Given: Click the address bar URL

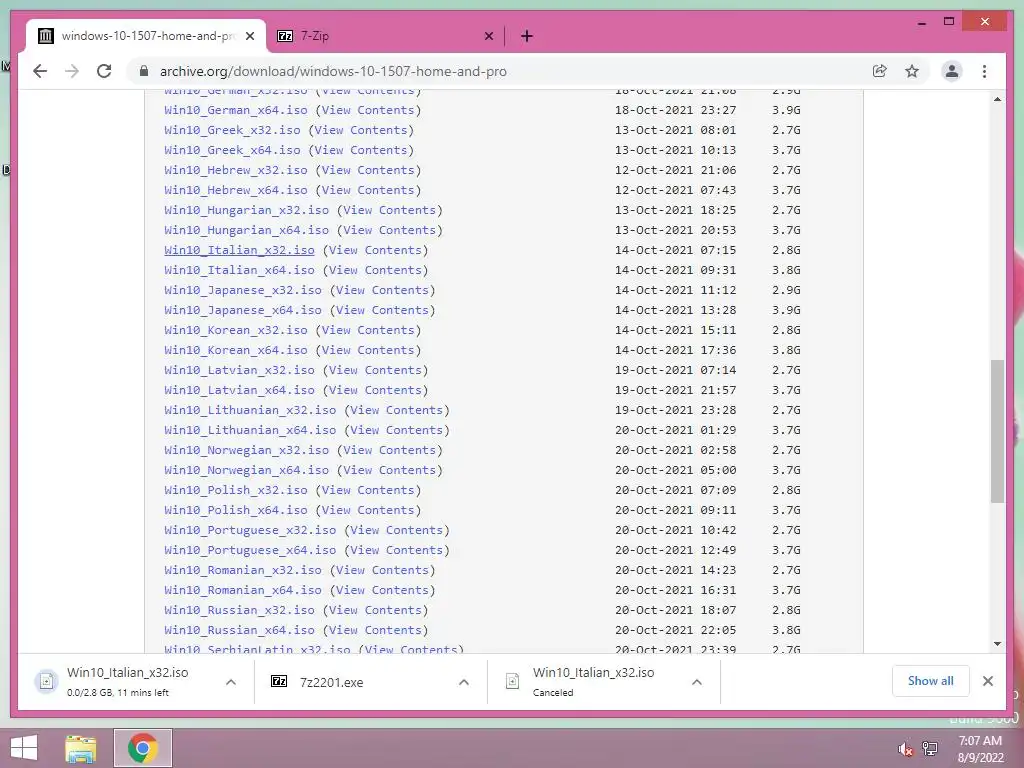Looking at the screenshot, I should point(333,71).
